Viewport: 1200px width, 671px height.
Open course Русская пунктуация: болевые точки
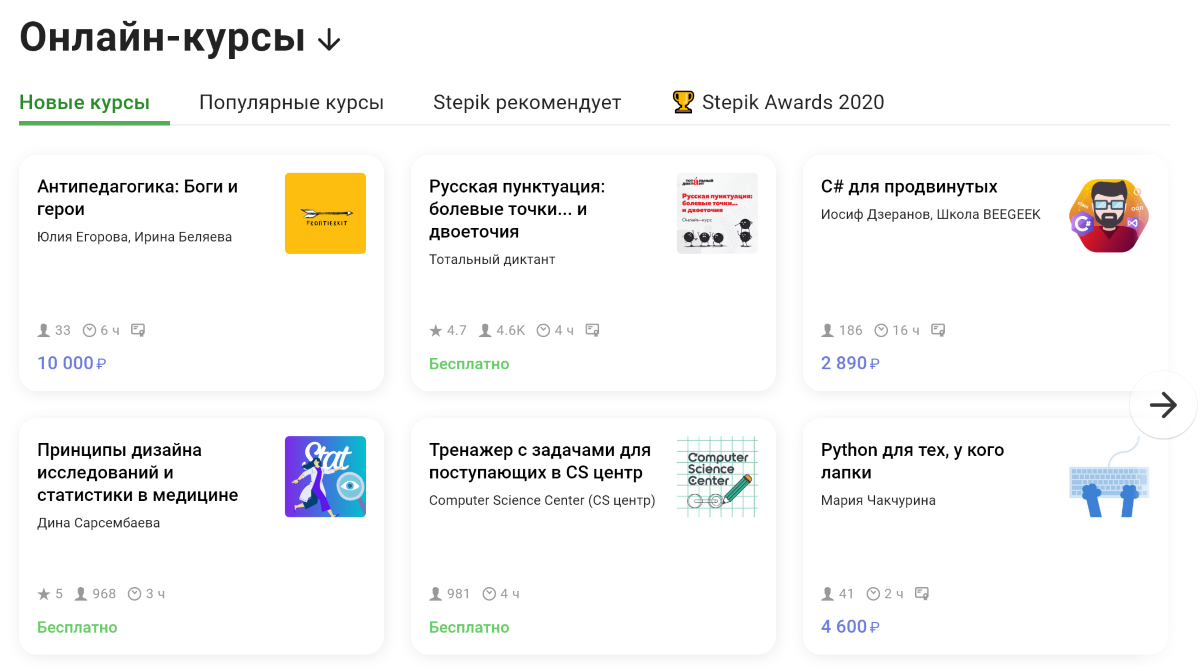click(x=517, y=209)
